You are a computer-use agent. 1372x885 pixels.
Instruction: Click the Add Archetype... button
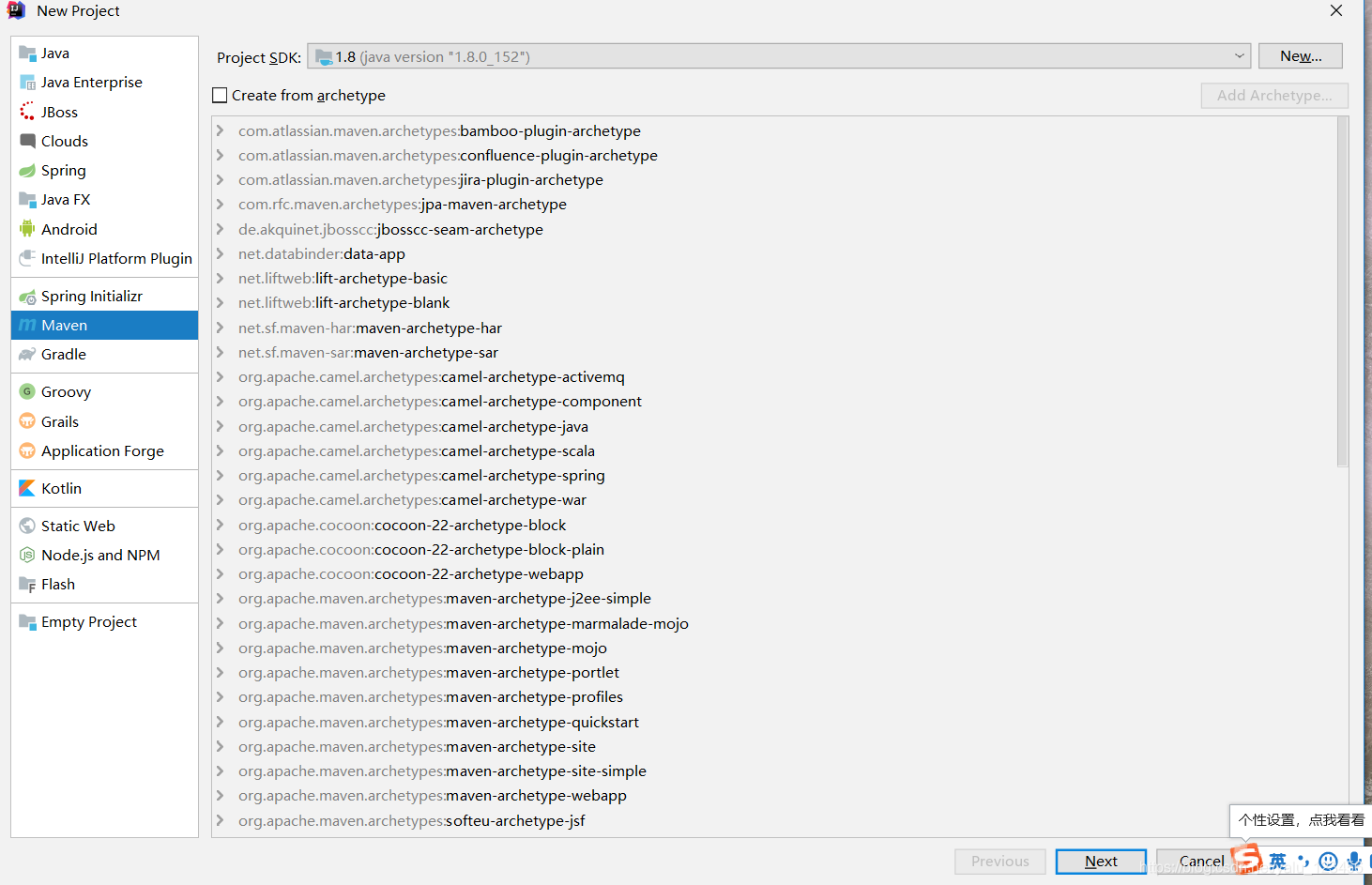pos(1274,96)
